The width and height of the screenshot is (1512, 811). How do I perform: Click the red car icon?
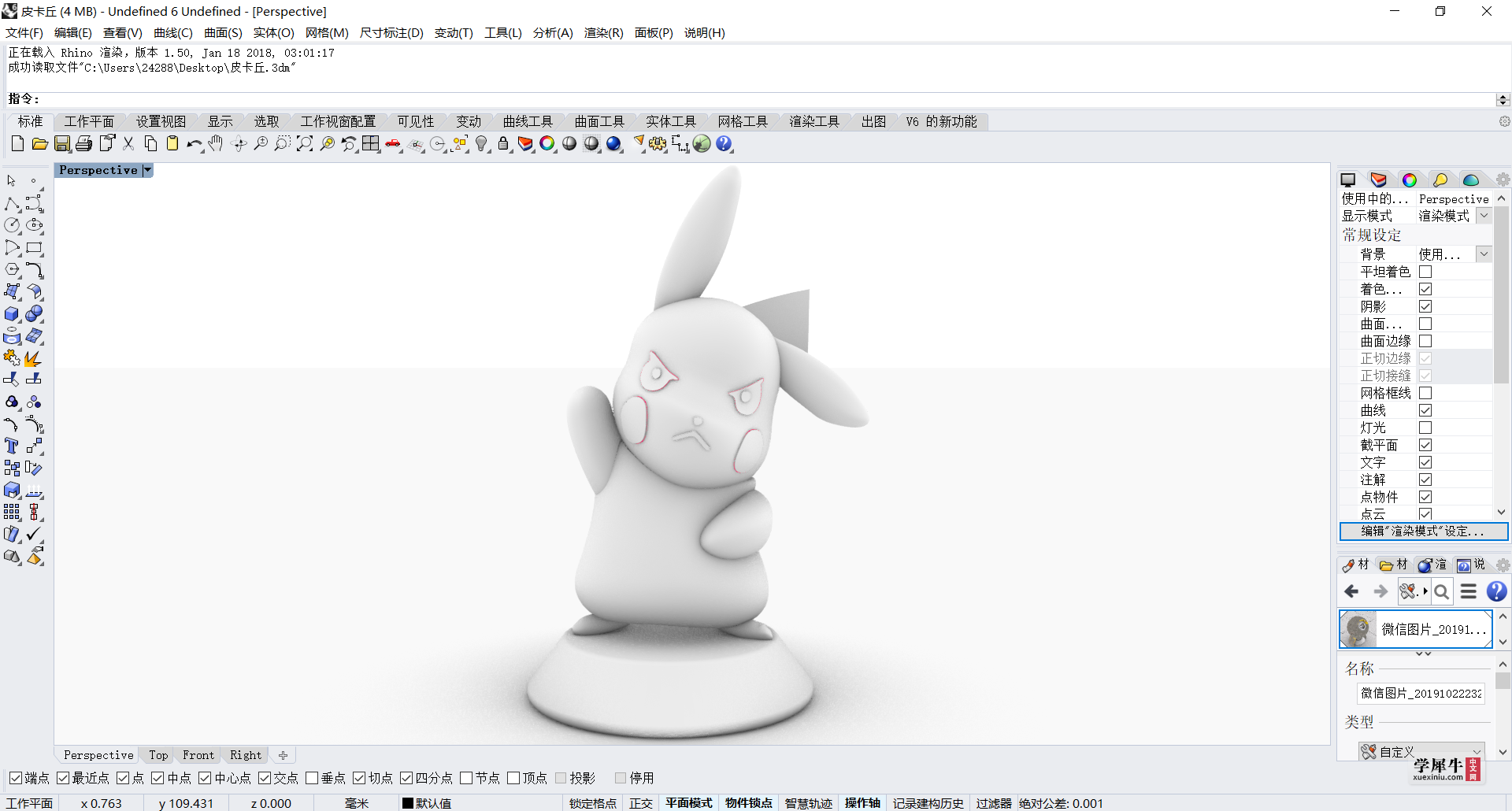pyautogui.click(x=393, y=143)
